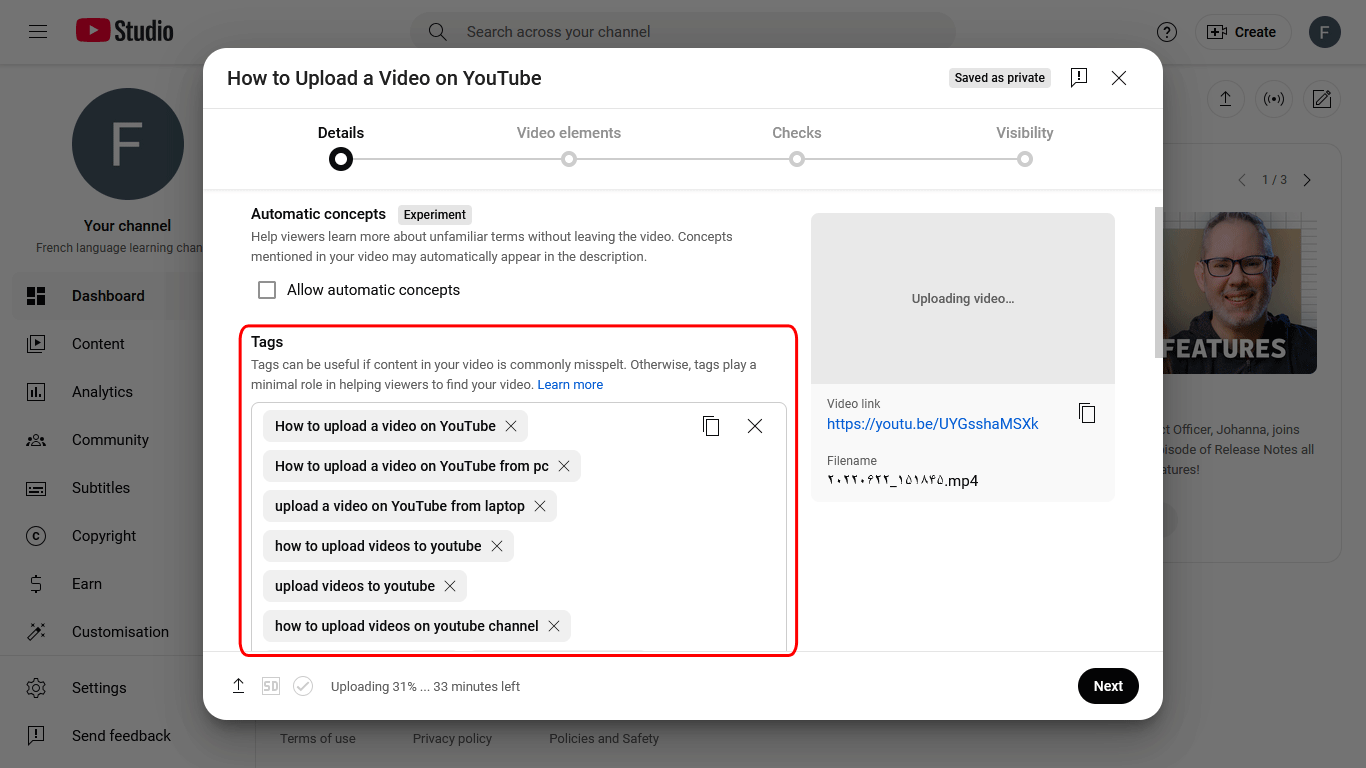Click the search magnifier icon
This screenshot has height=768, width=1366.
[438, 32]
